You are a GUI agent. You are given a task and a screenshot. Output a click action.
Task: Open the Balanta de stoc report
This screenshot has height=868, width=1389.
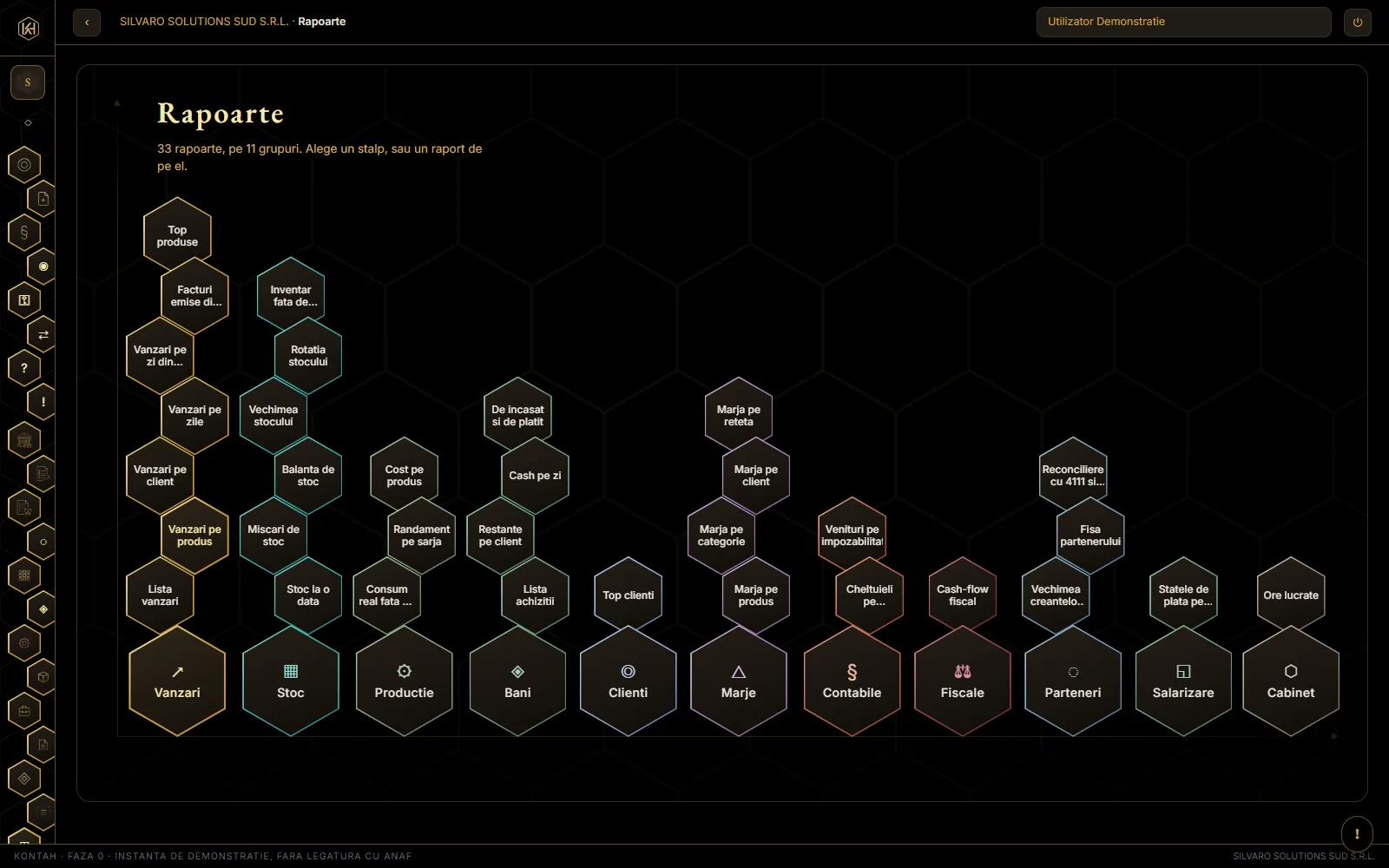(x=308, y=476)
